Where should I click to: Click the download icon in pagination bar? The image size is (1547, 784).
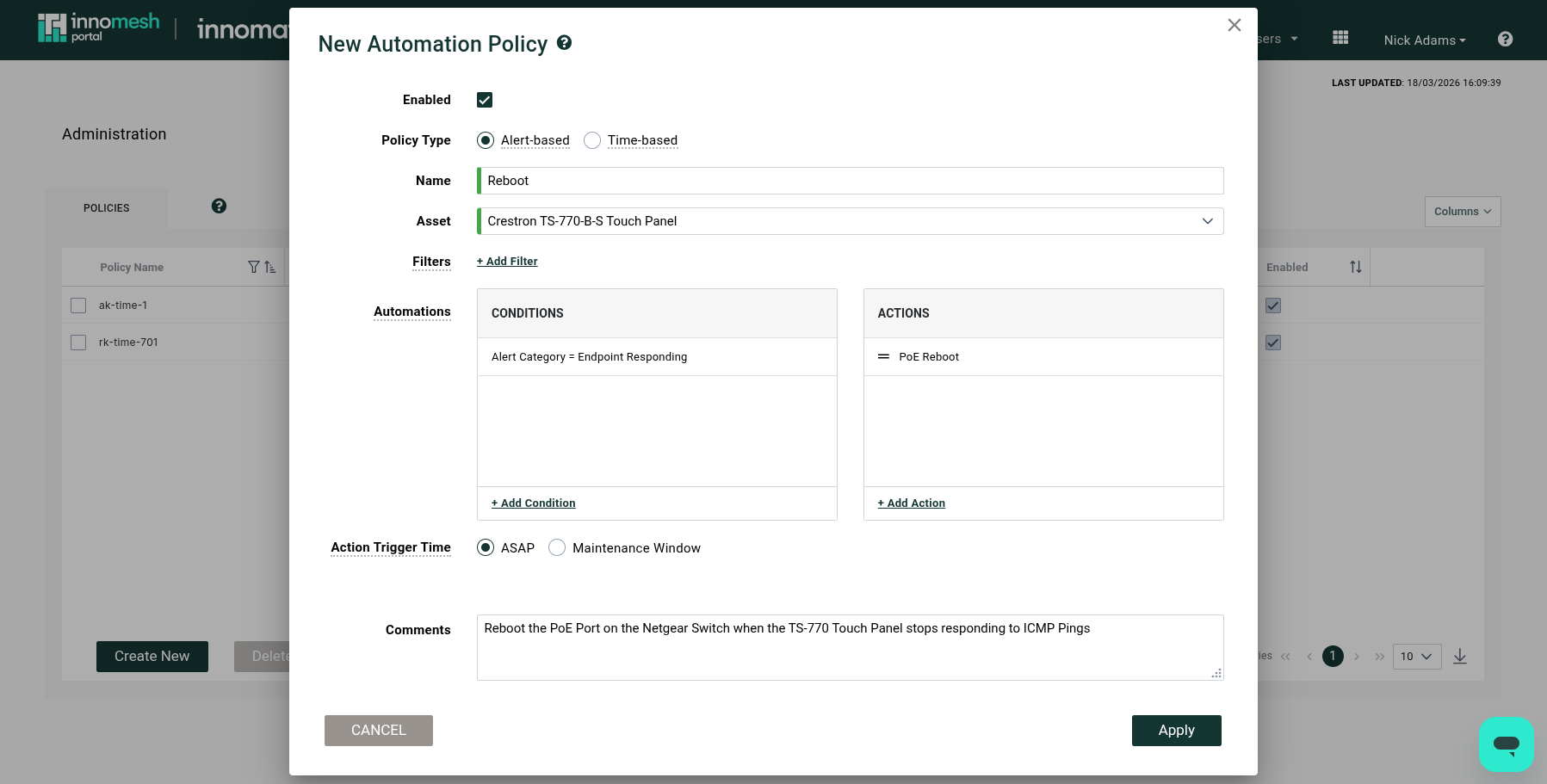pyautogui.click(x=1459, y=657)
